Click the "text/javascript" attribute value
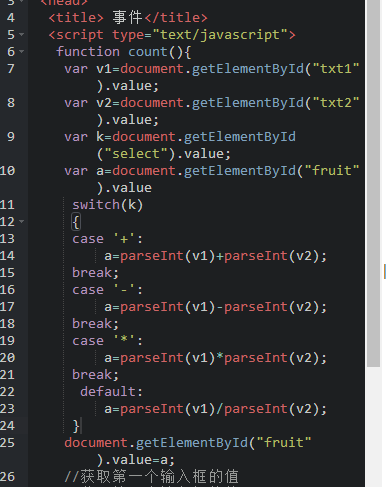This screenshot has height=487, width=388. [x=220, y=35]
